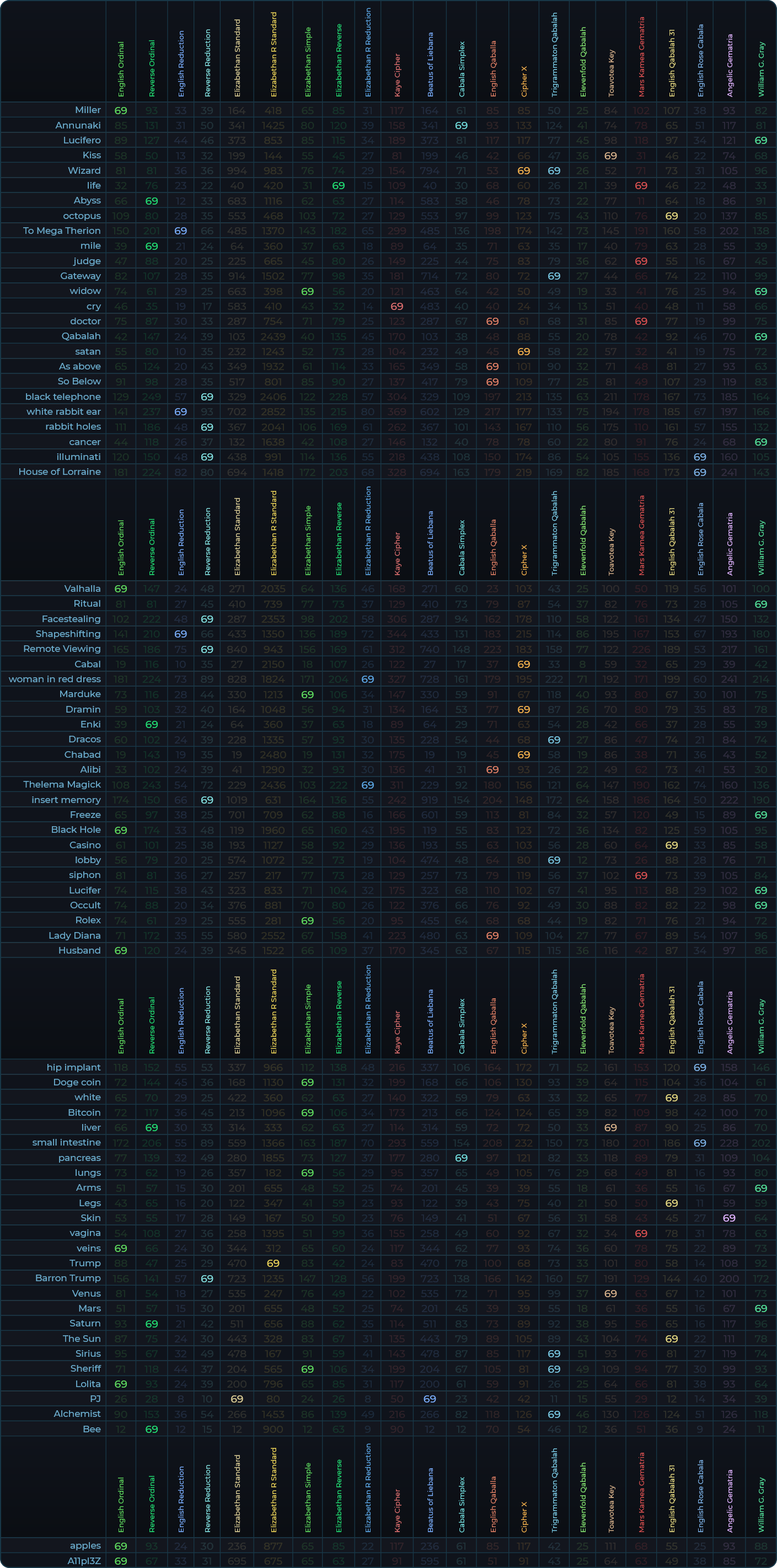
Task: Click highlighted 69 in the Annunaki row
Action: pyautogui.click(x=461, y=125)
